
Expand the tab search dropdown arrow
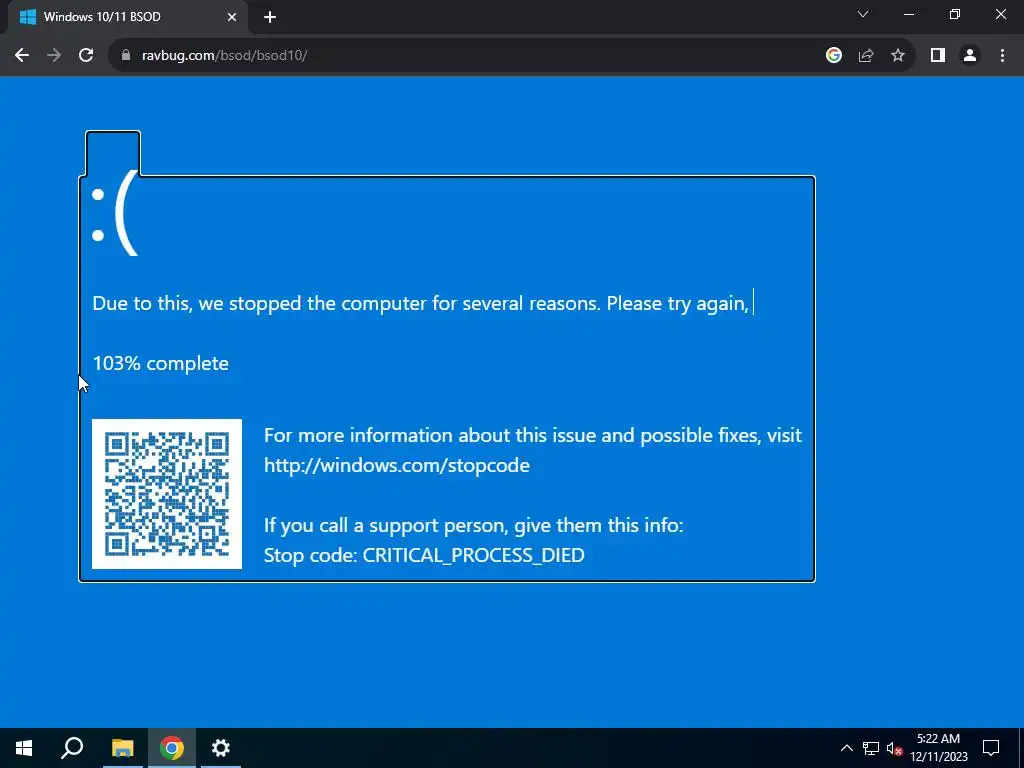click(863, 14)
